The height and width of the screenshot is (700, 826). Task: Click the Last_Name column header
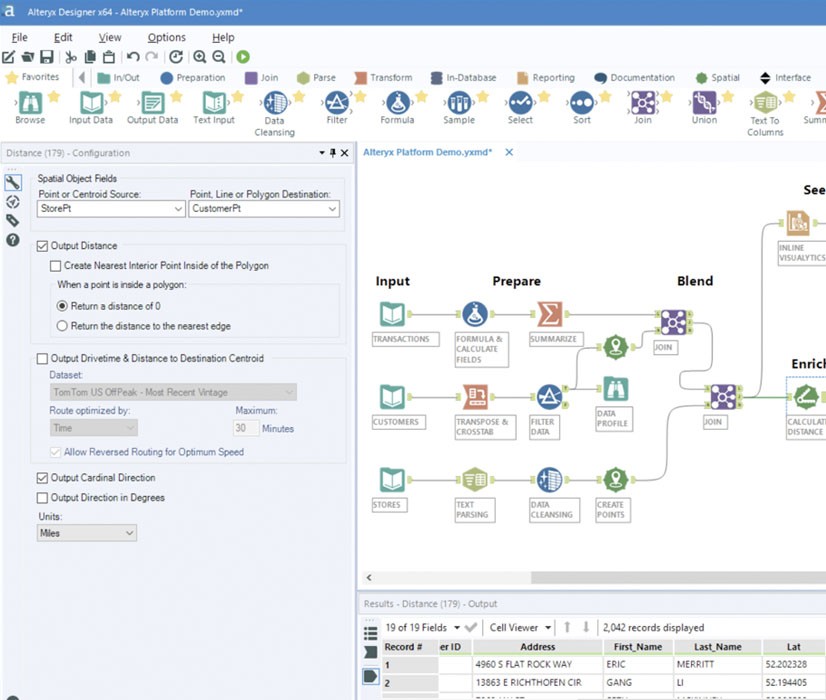coord(717,647)
